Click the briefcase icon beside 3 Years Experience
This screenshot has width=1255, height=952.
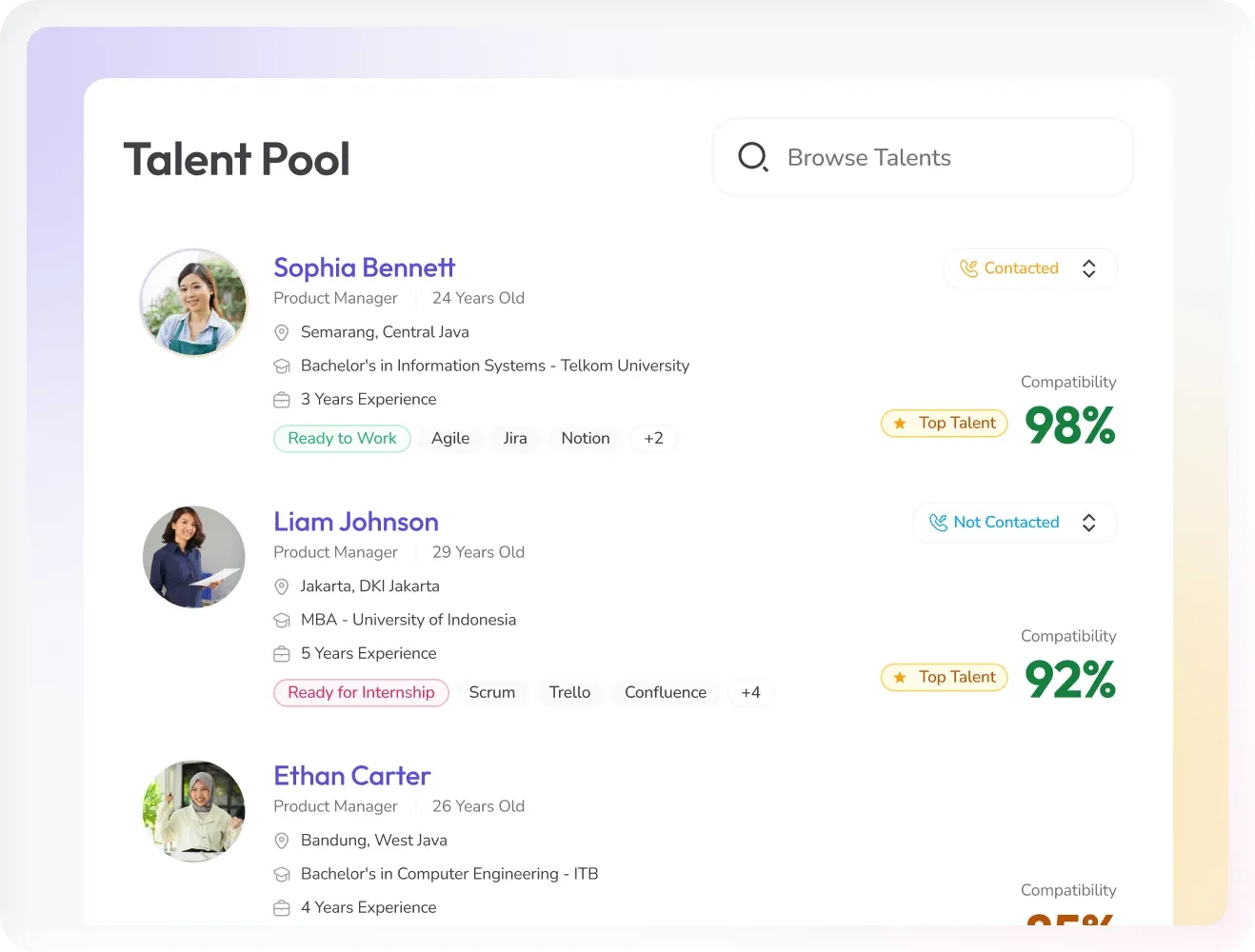282,400
